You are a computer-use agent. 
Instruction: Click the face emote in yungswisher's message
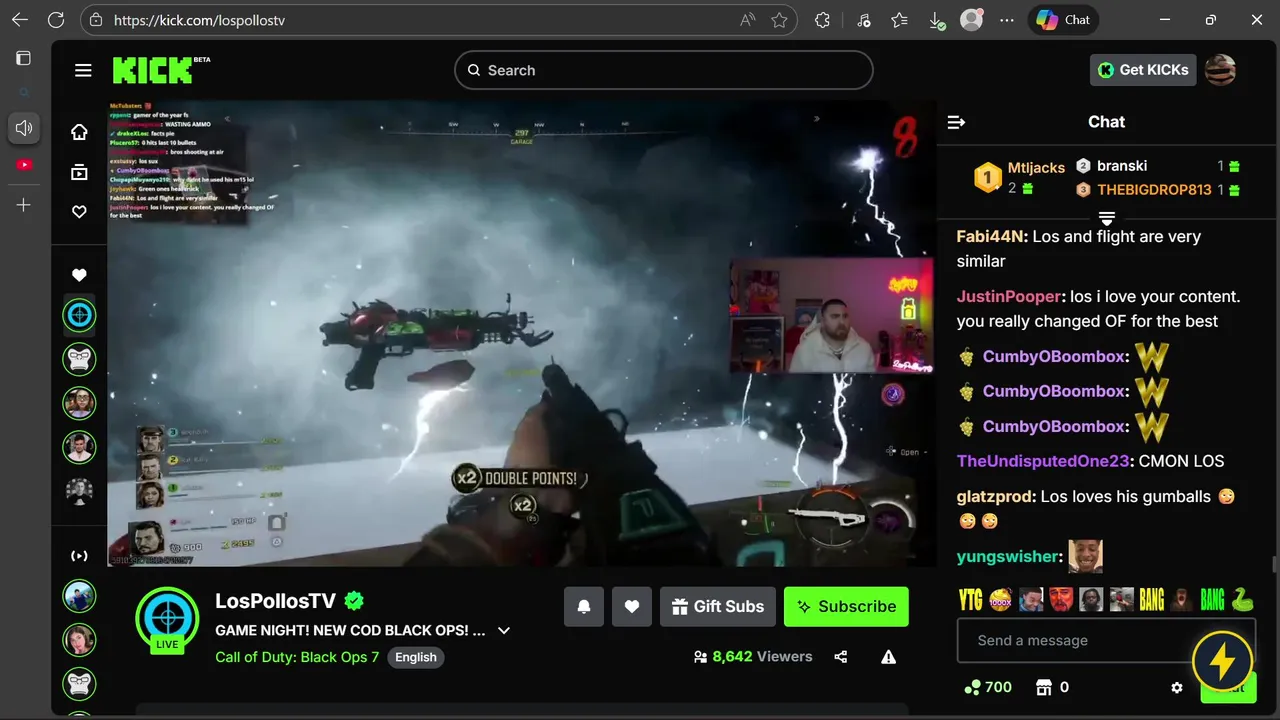pyautogui.click(x=1085, y=556)
